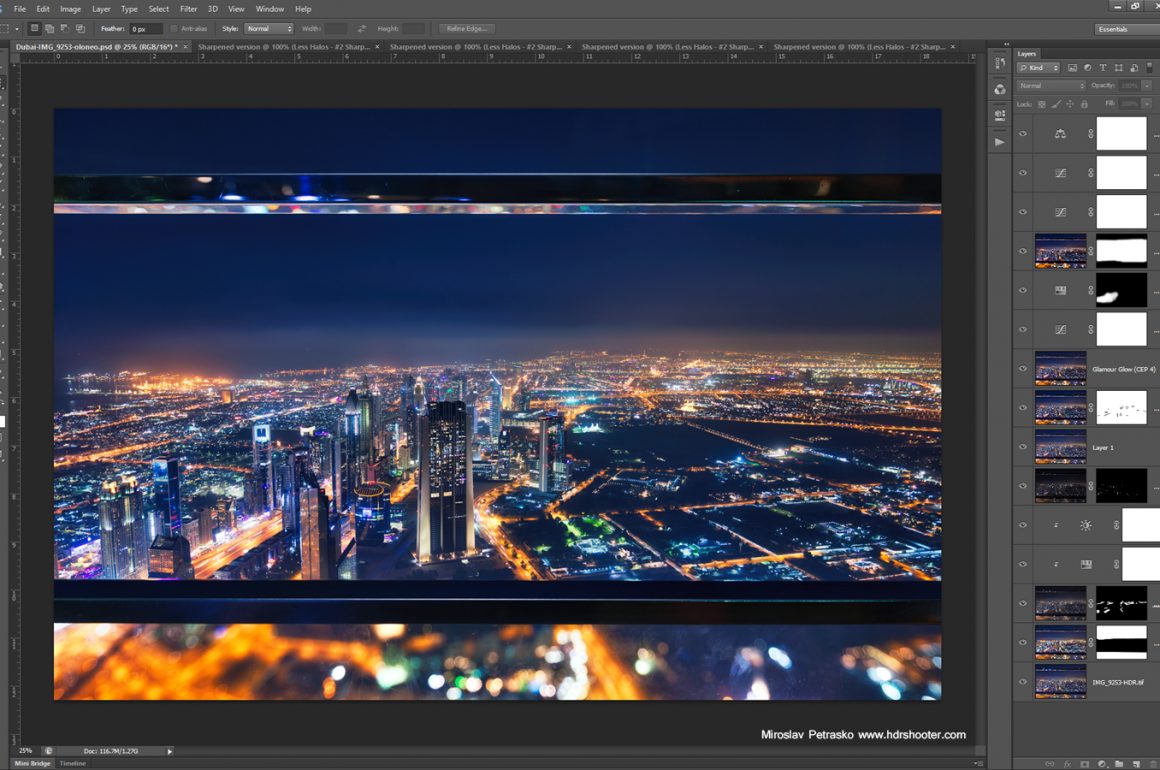Hide the IMG_9253-HDR.tif layer
The width and height of the screenshot is (1160, 770).
click(1022, 682)
